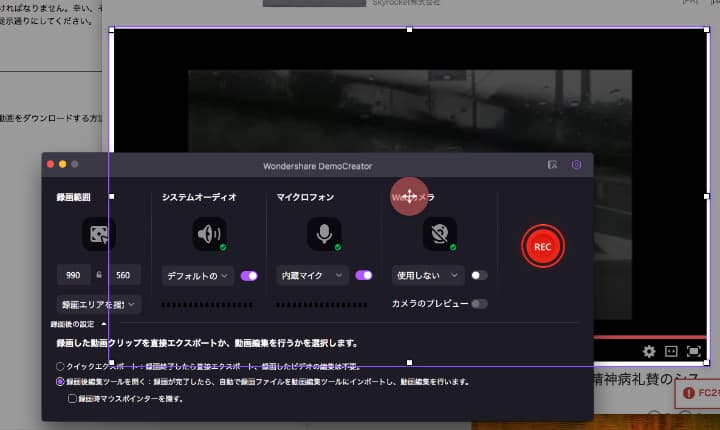720x430 pixels.
Task: Click the system audio speaker icon
Action: pos(209,234)
